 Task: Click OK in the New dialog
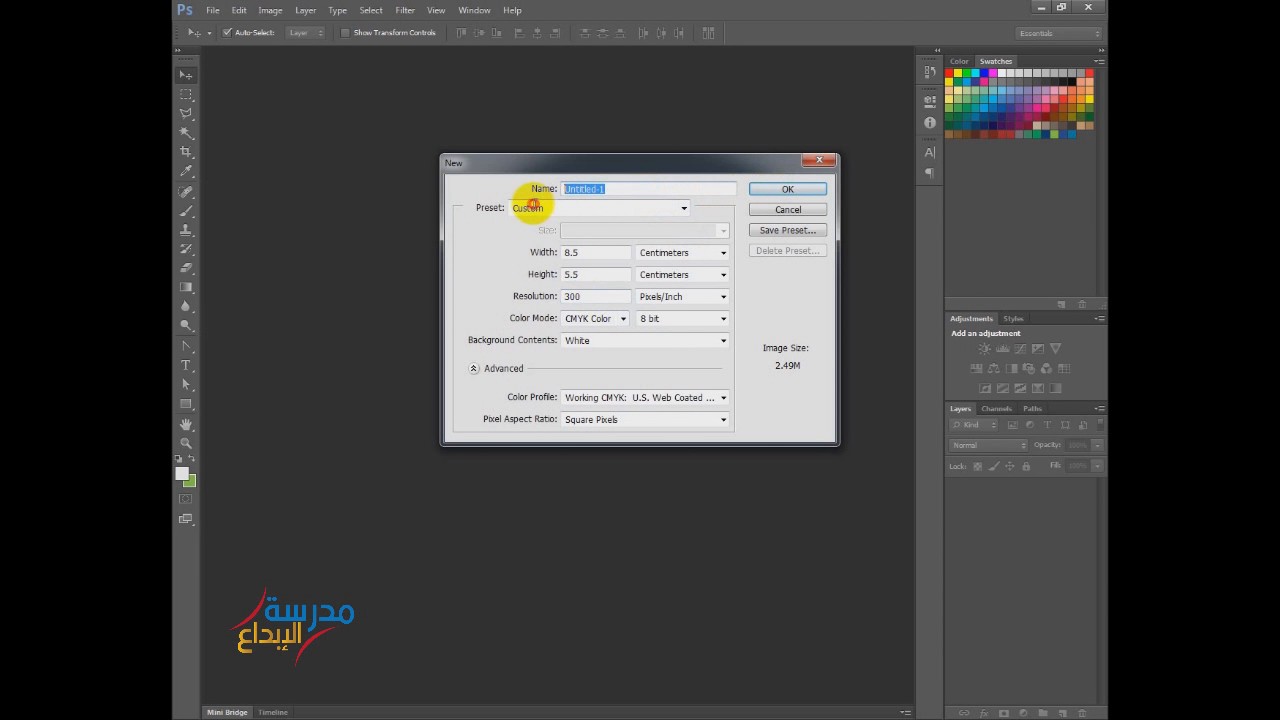click(x=788, y=189)
